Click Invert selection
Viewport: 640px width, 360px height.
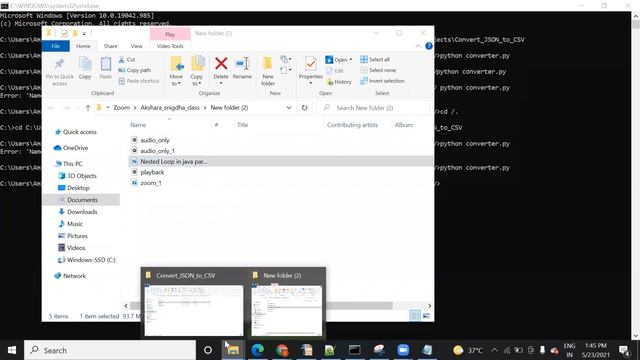[x=382, y=81]
